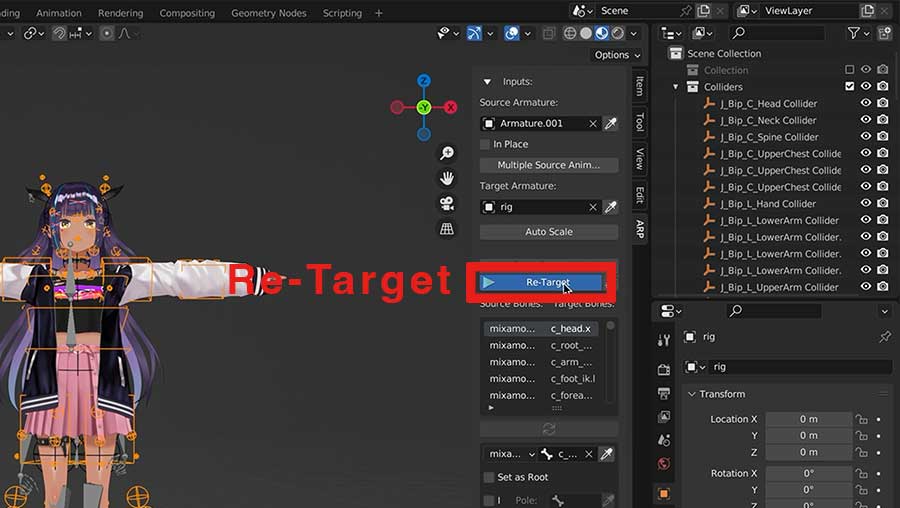Enable the In Place checkbox
Viewport: 900px width, 508px height.
click(x=486, y=144)
